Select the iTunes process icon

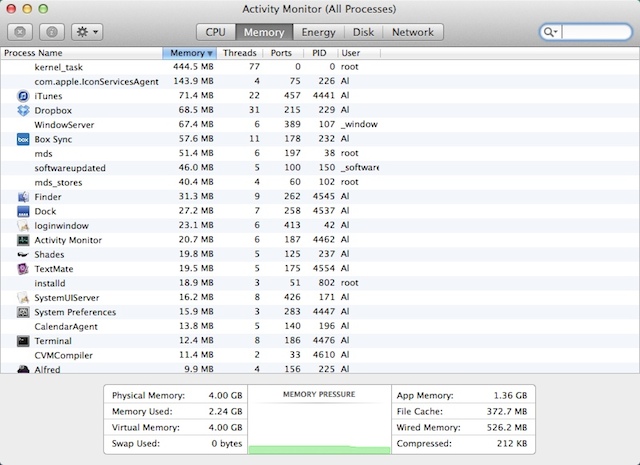point(23,96)
